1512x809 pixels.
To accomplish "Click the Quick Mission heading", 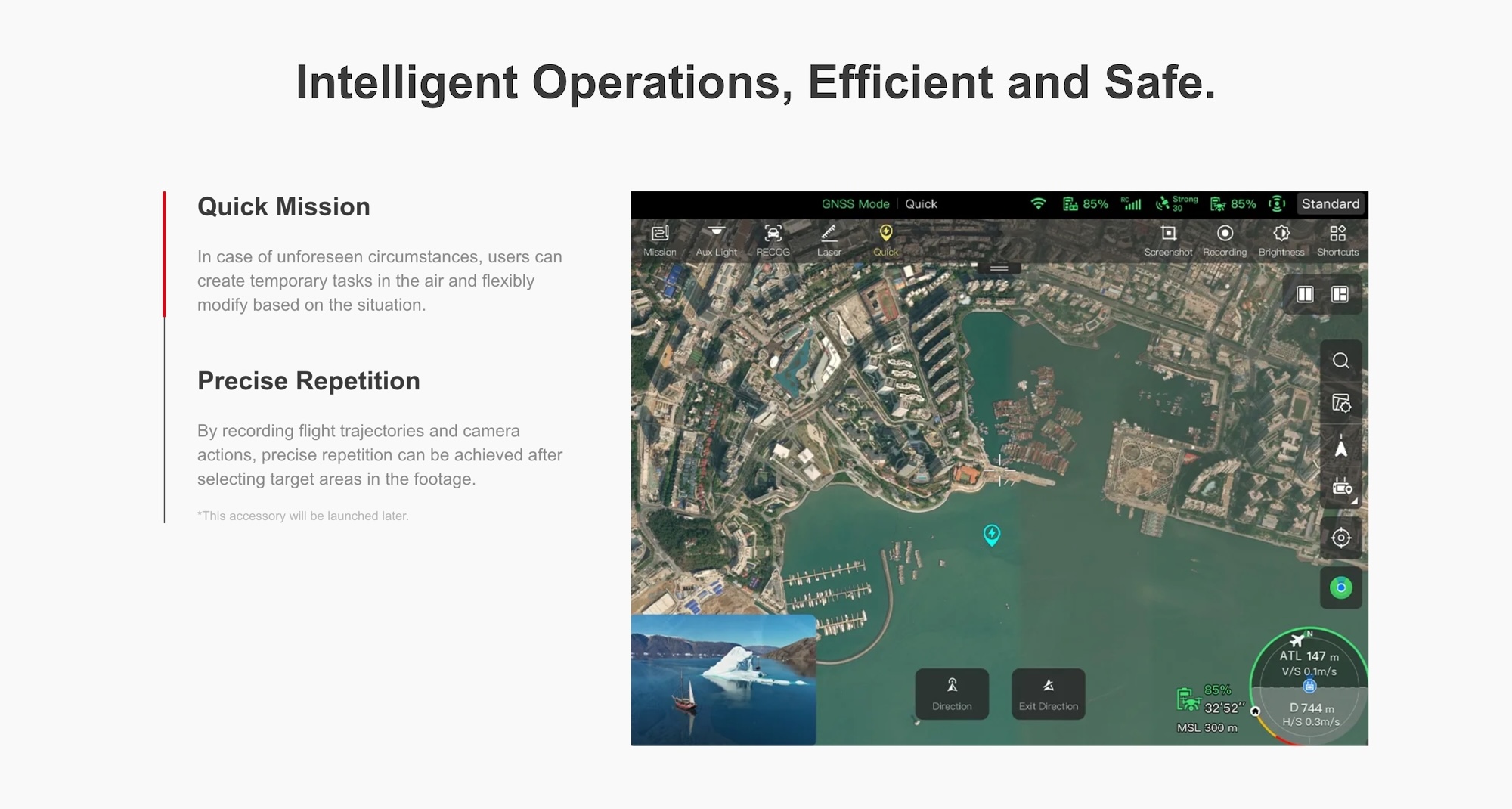I will pos(283,206).
